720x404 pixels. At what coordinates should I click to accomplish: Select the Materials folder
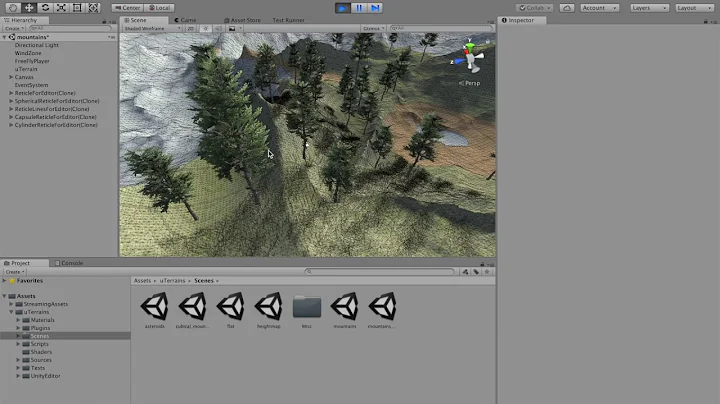pos(42,320)
